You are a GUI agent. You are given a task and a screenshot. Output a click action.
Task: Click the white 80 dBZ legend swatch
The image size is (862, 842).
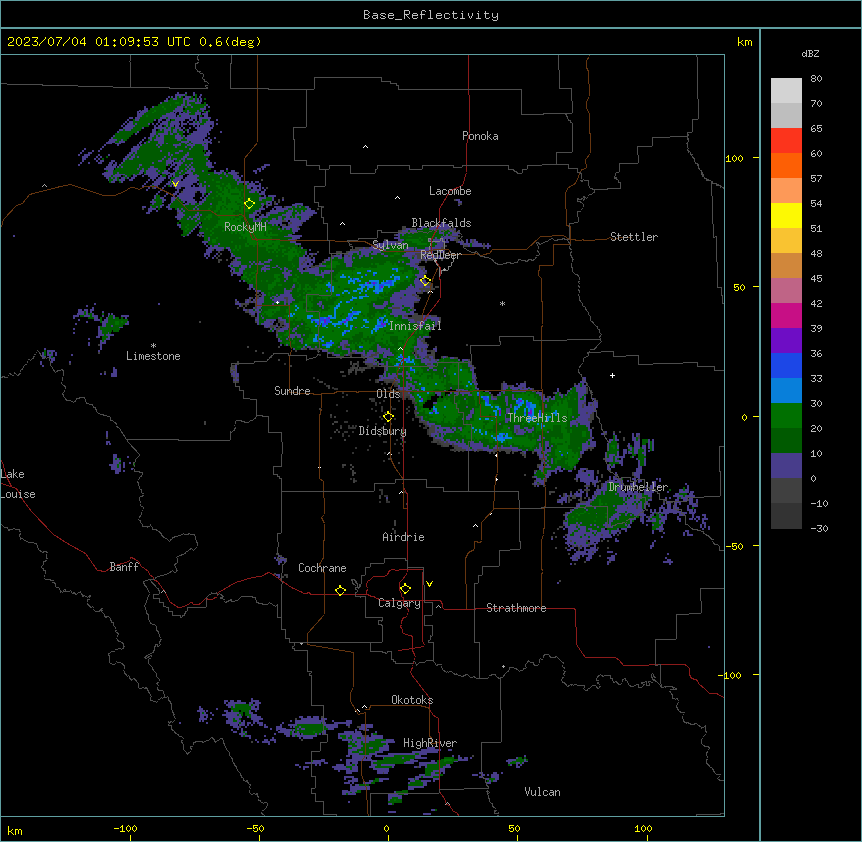click(x=786, y=91)
